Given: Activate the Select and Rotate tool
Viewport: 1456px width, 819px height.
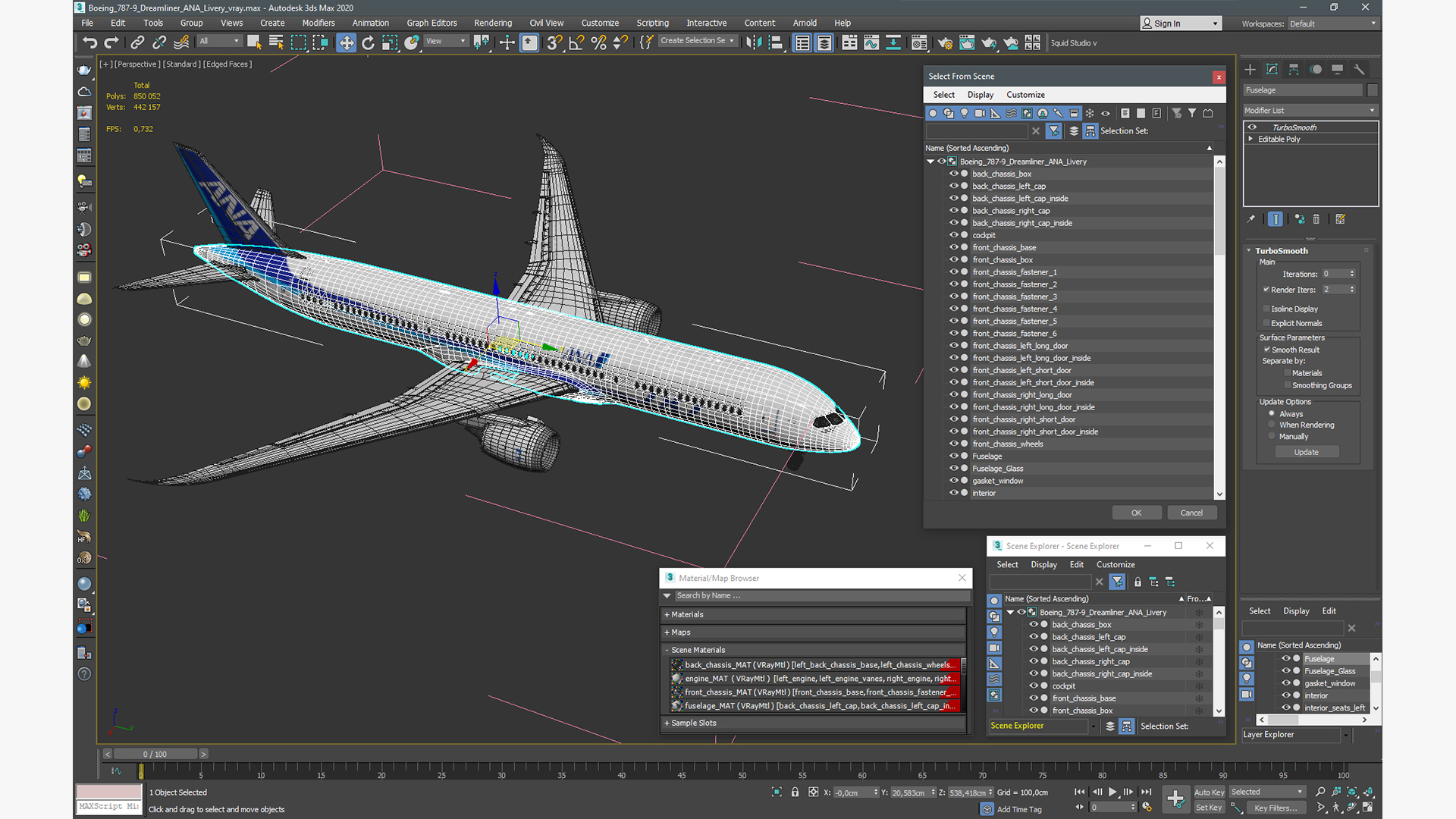Looking at the screenshot, I should pos(368,42).
